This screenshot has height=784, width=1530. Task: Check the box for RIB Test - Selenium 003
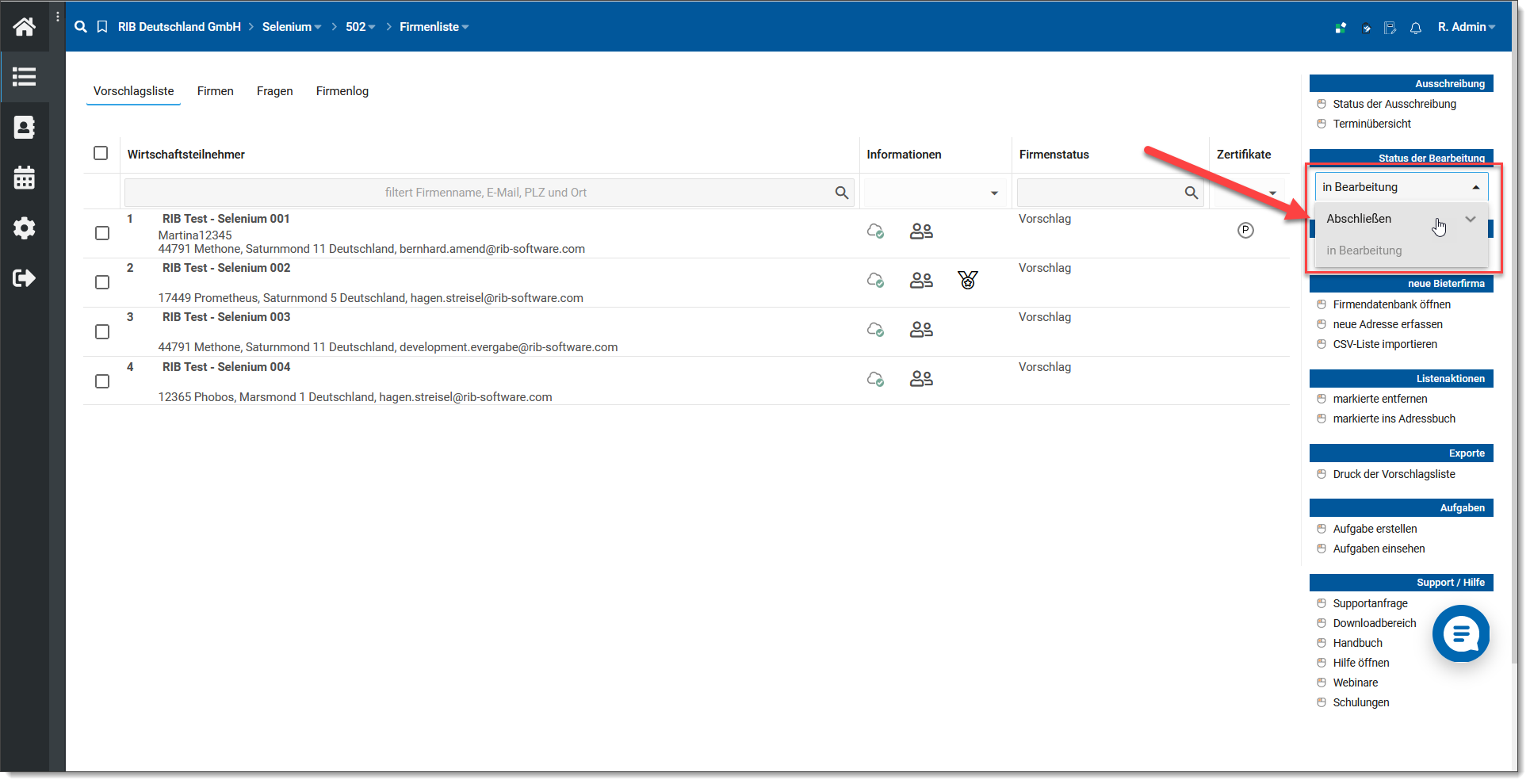102,331
